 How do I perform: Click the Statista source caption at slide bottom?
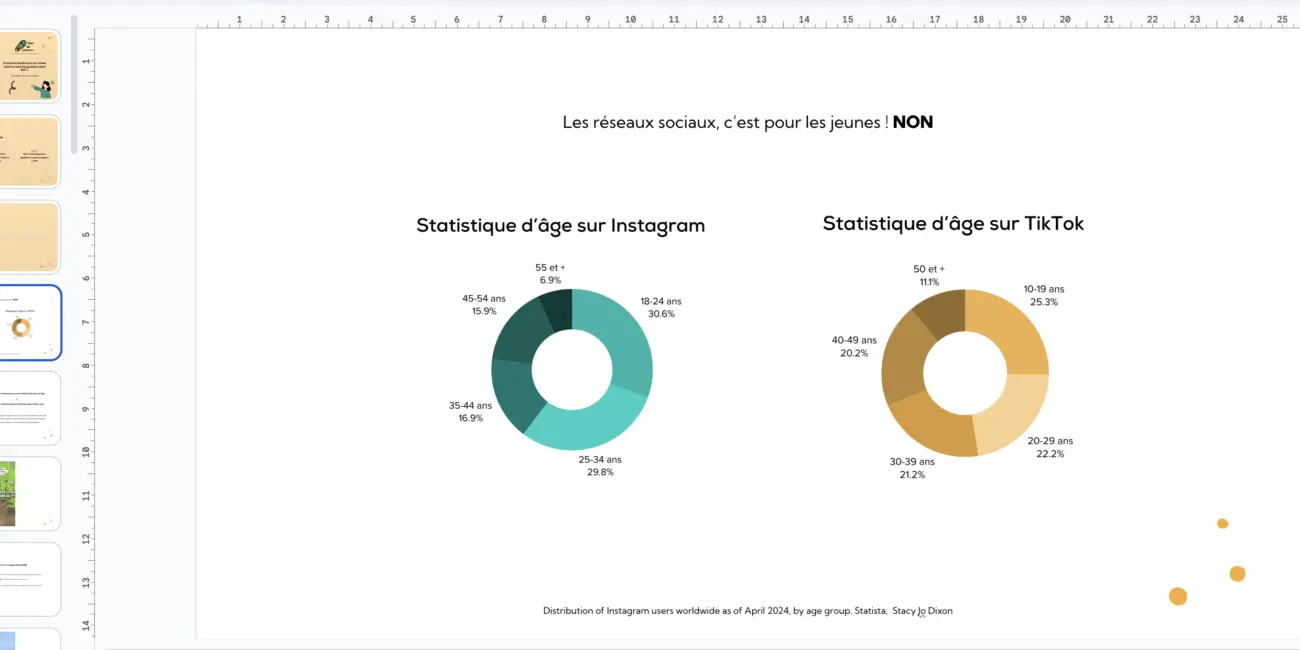(x=747, y=611)
